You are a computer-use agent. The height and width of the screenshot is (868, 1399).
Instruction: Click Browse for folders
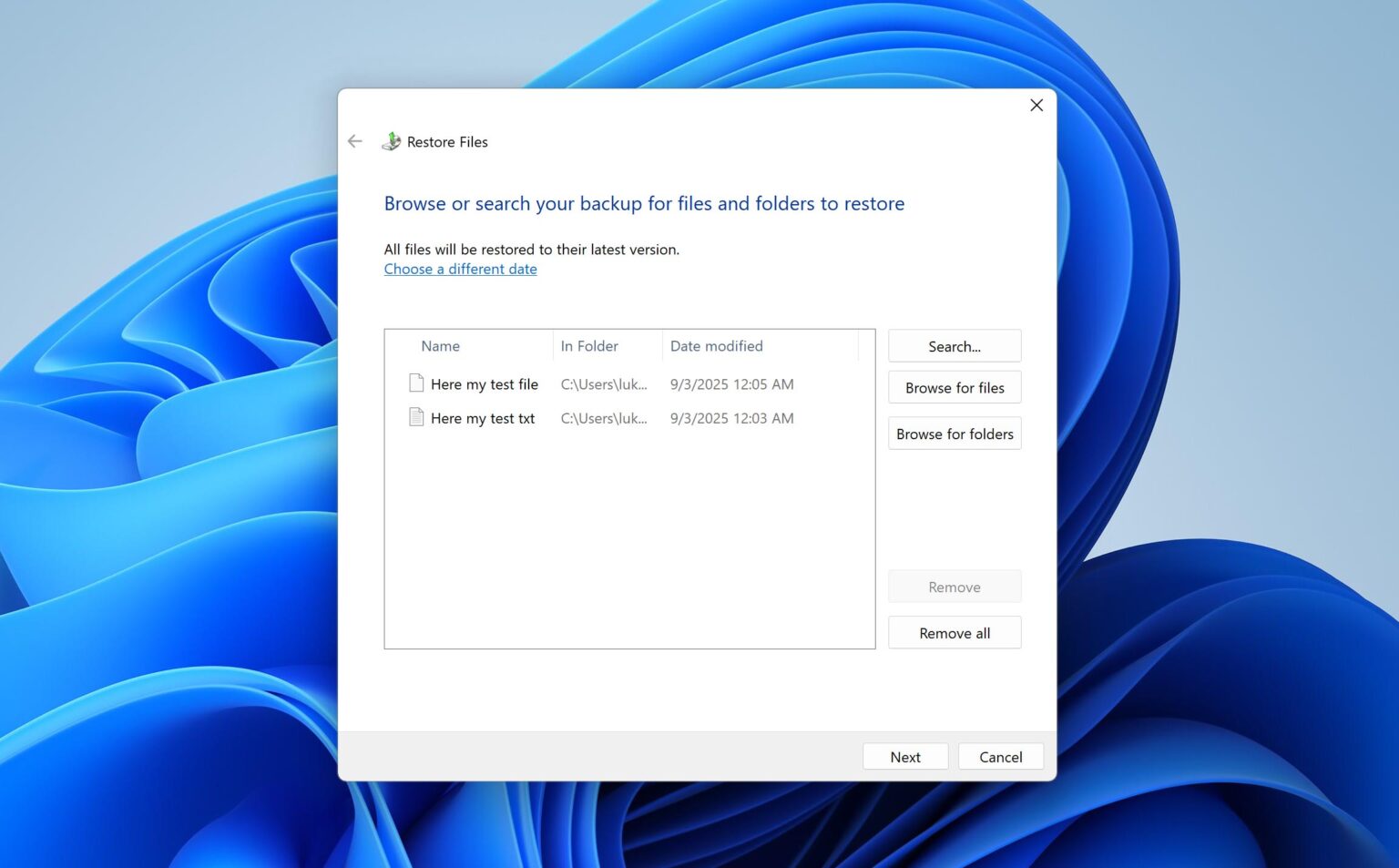[x=954, y=434]
